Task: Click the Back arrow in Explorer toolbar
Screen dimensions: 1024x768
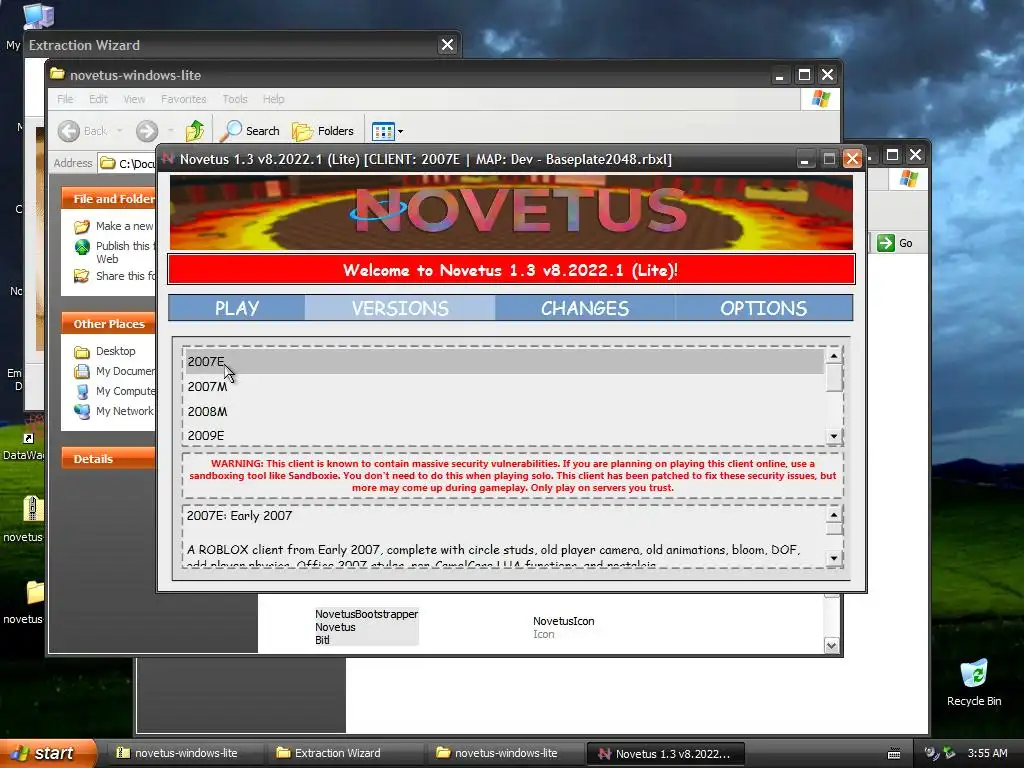Action: [x=69, y=131]
